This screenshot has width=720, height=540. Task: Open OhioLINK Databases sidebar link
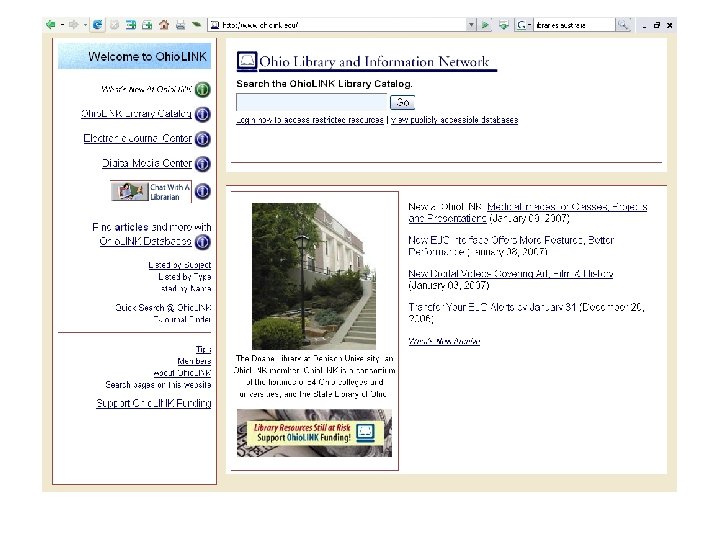tap(146, 241)
